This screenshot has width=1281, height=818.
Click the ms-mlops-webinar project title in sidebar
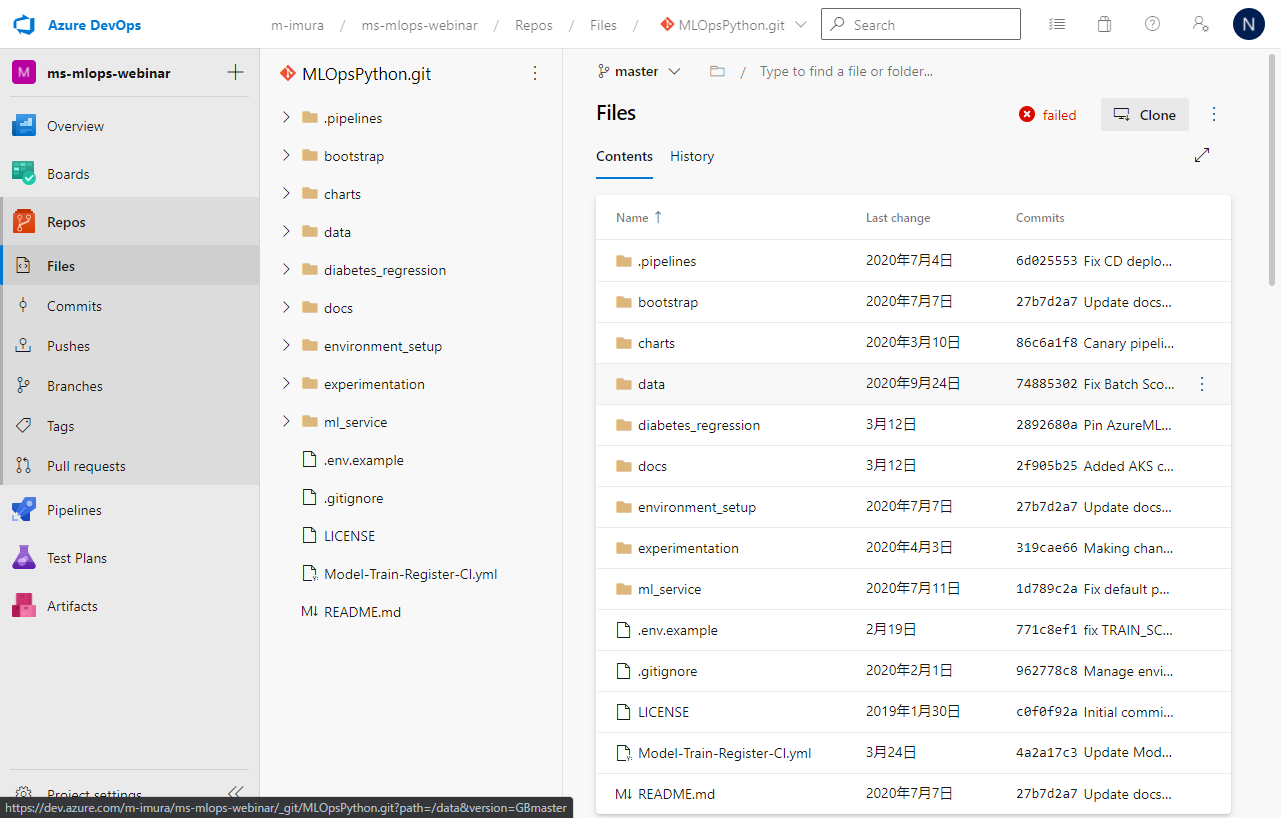pyautogui.click(x=109, y=73)
